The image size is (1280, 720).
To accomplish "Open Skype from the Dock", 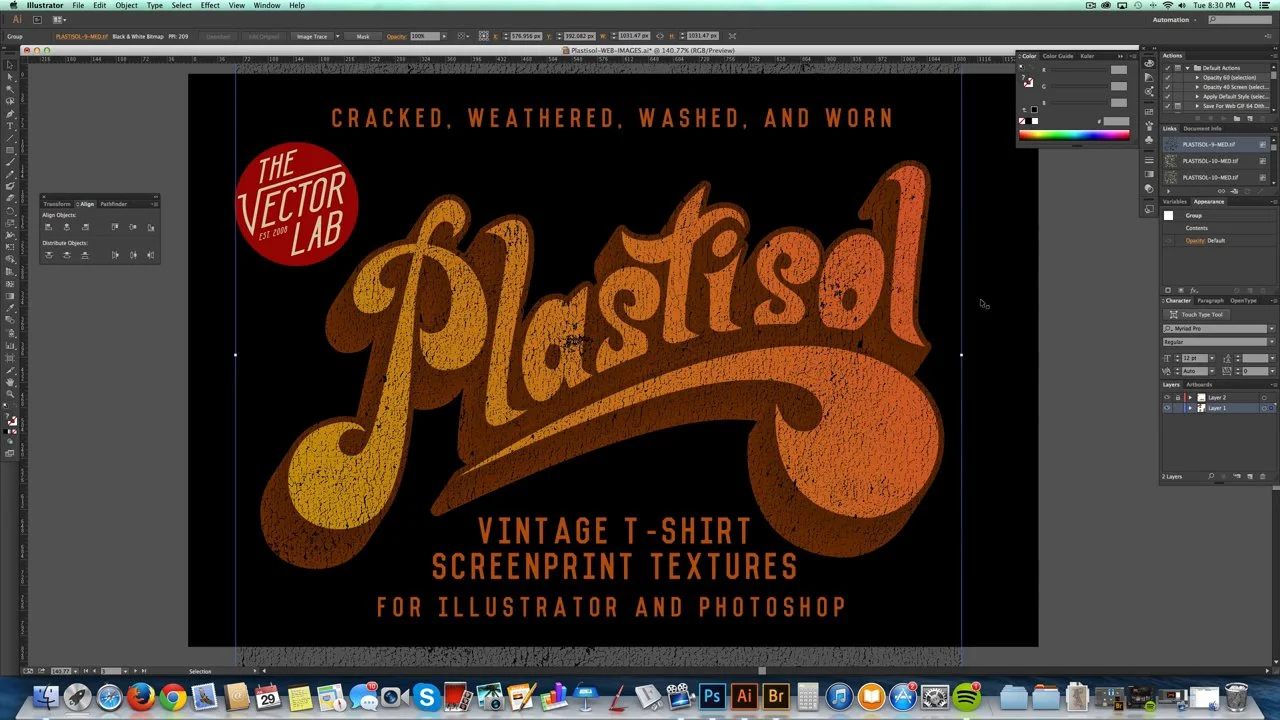I will (427, 697).
